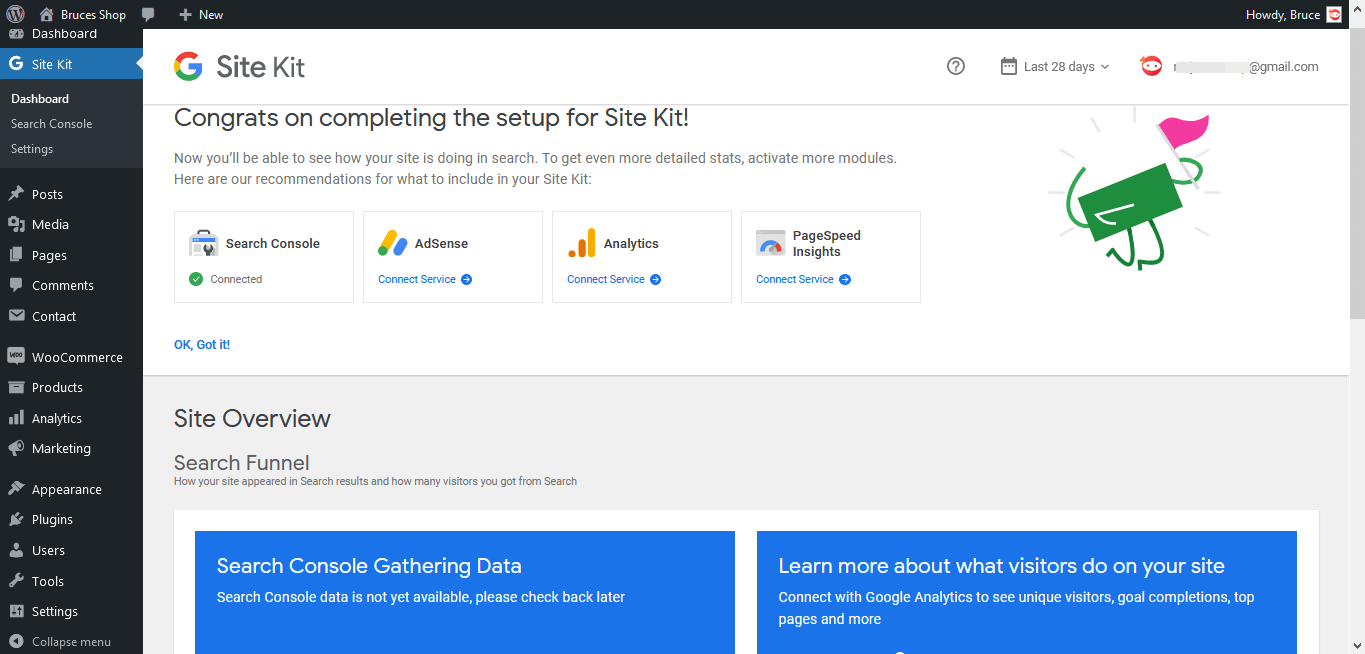Open the Last 28 days date range dropdown

point(1055,67)
